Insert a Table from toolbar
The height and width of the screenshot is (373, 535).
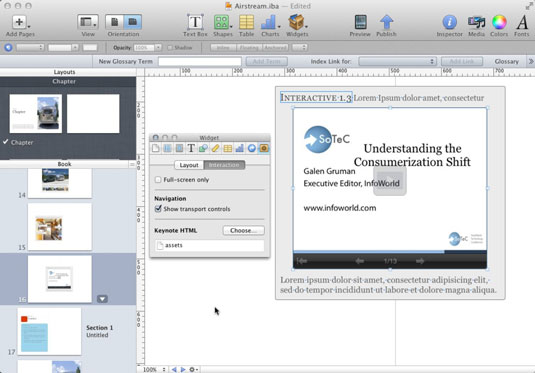246,23
